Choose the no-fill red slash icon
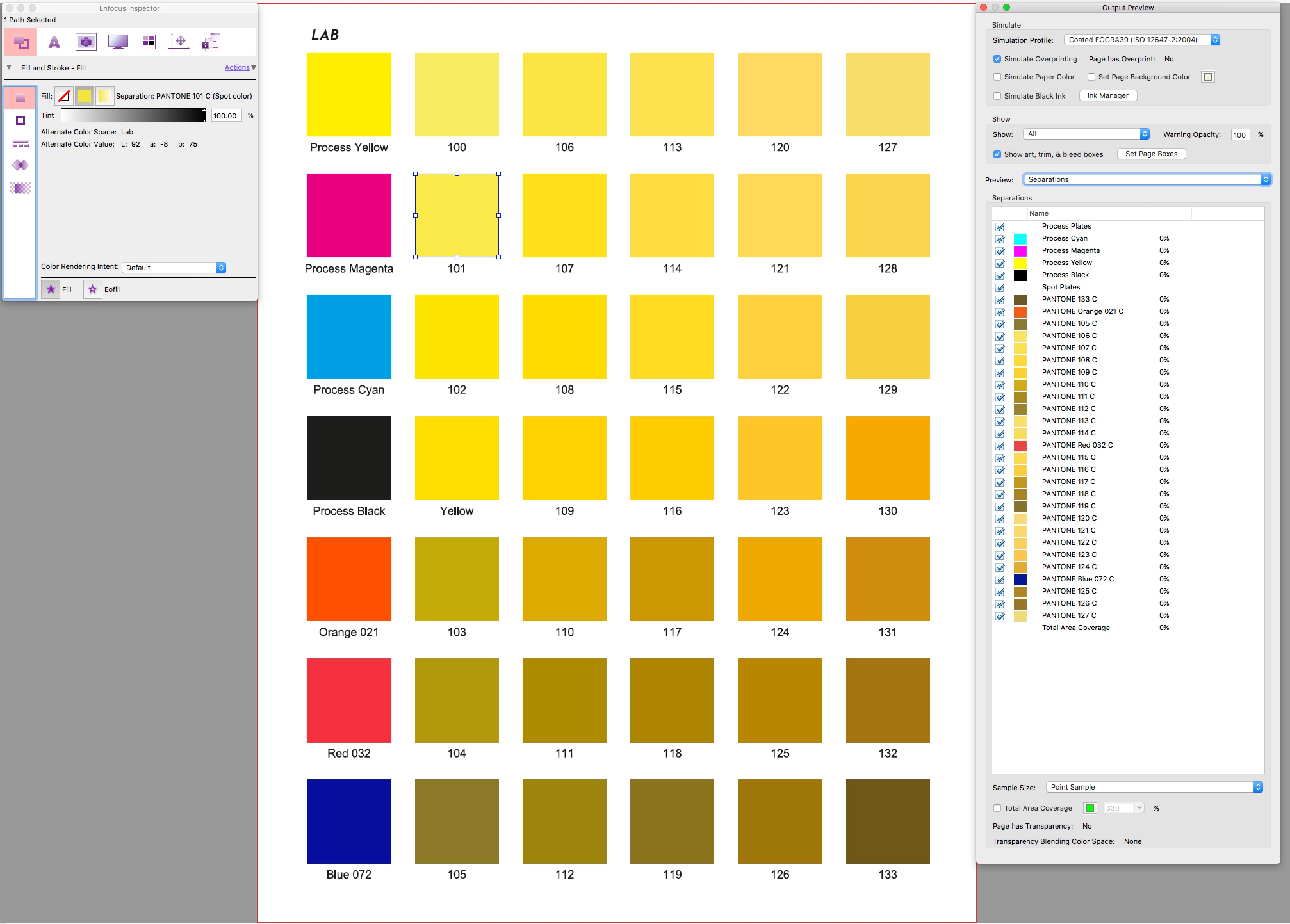 64,96
